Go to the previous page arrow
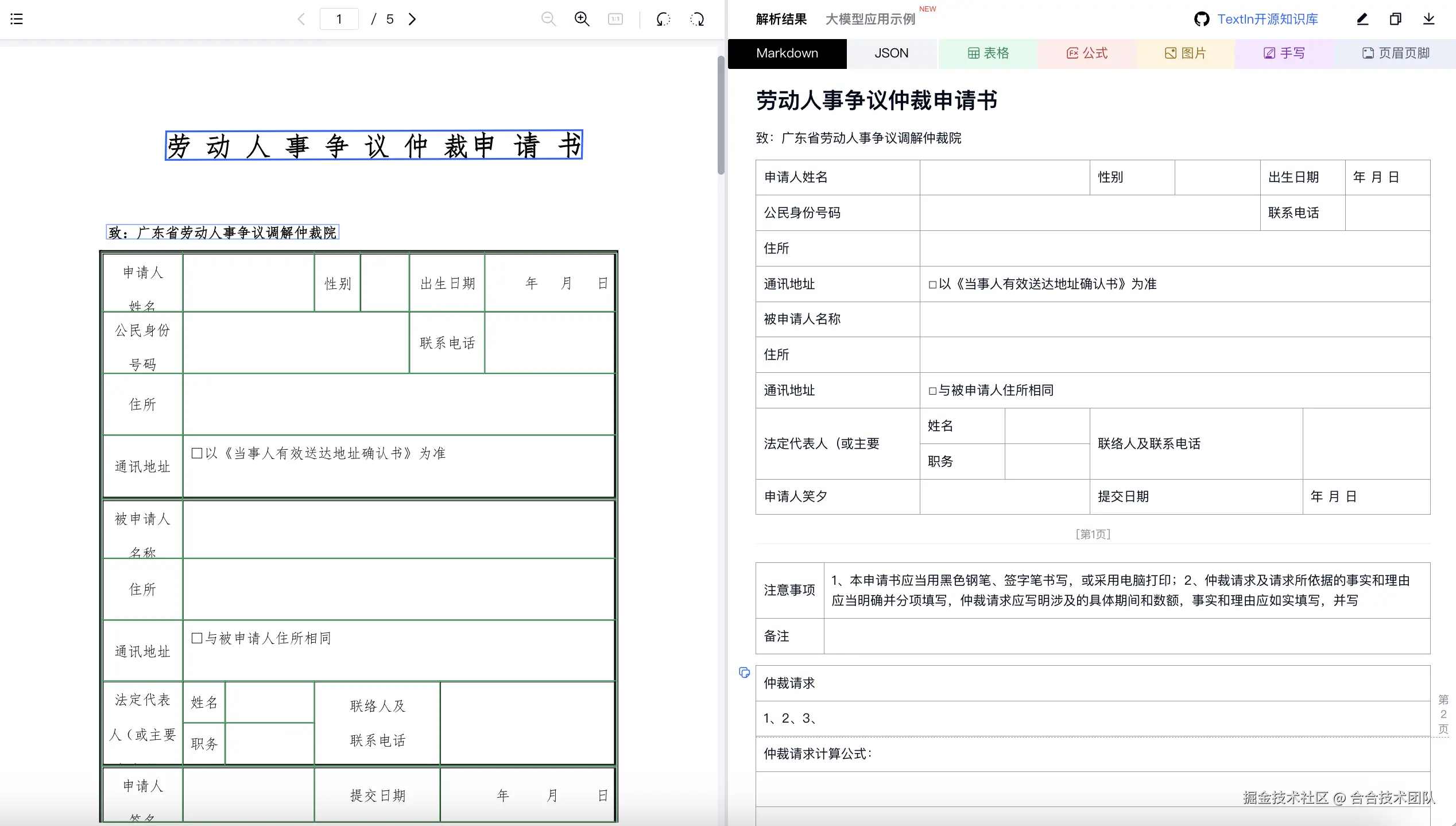The image size is (1456, 826). (x=301, y=19)
